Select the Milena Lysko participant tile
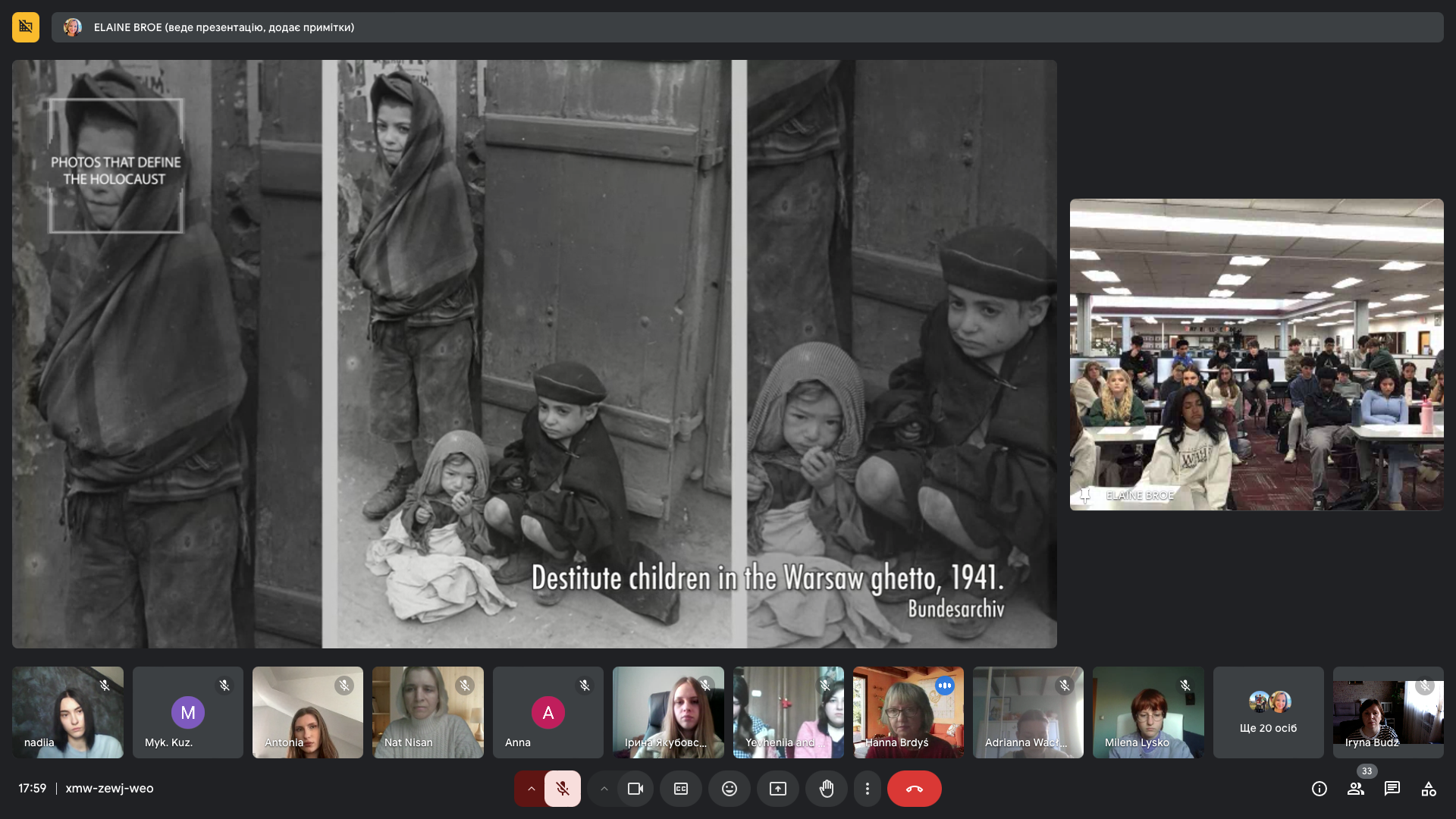The height and width of the screenshot is (819, 1456). point(1148,712)
